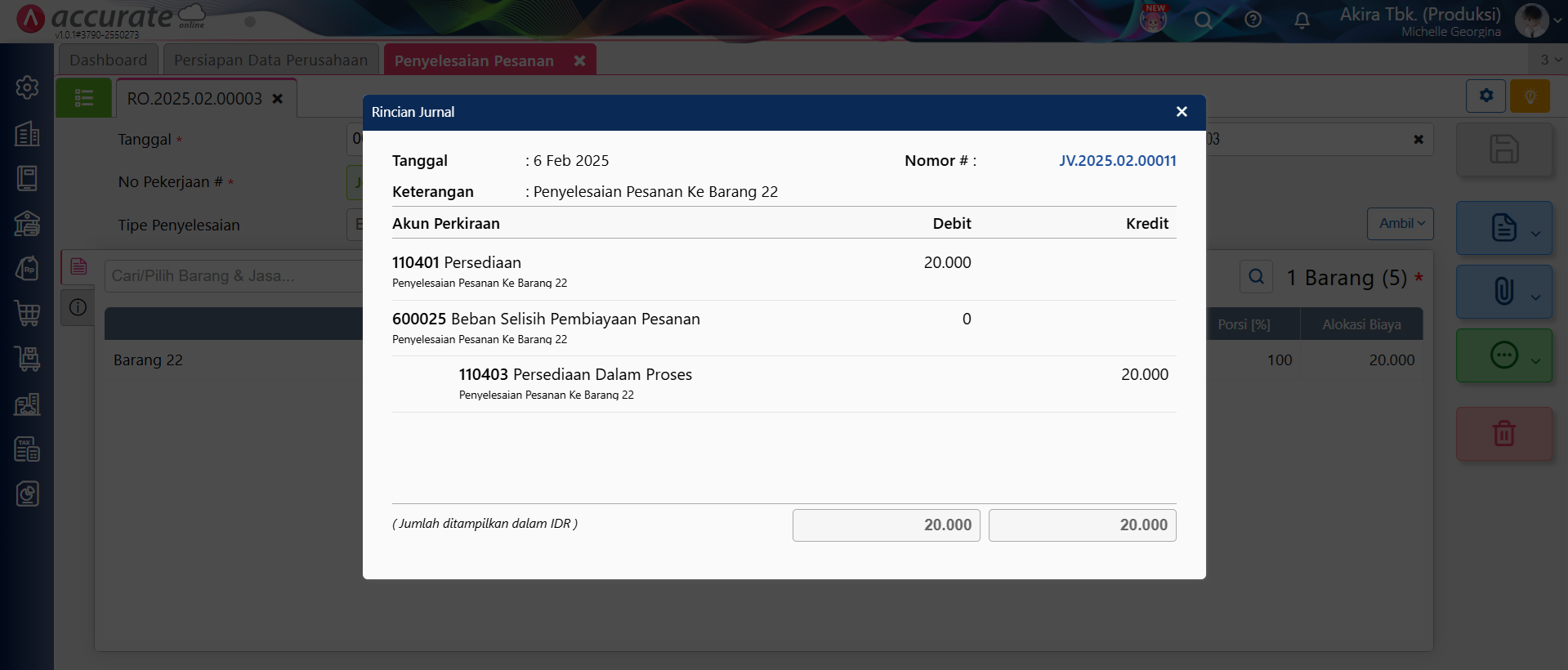Expand the Ambil dropdown
The height and width of the screenshot is (670, 1568).
click(1400, 224)
